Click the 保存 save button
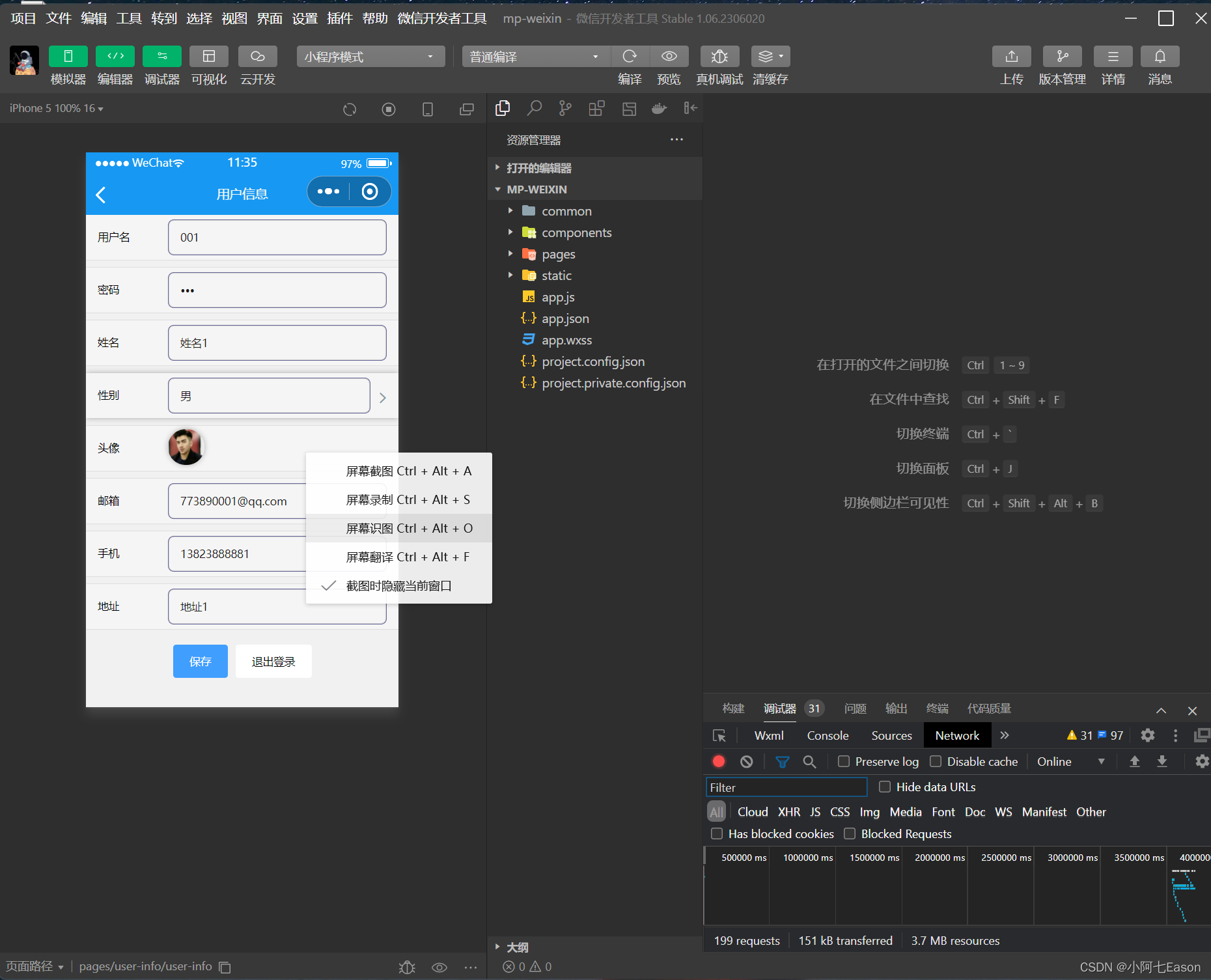This screenshot has height=980, width=1211. point(201,661)
